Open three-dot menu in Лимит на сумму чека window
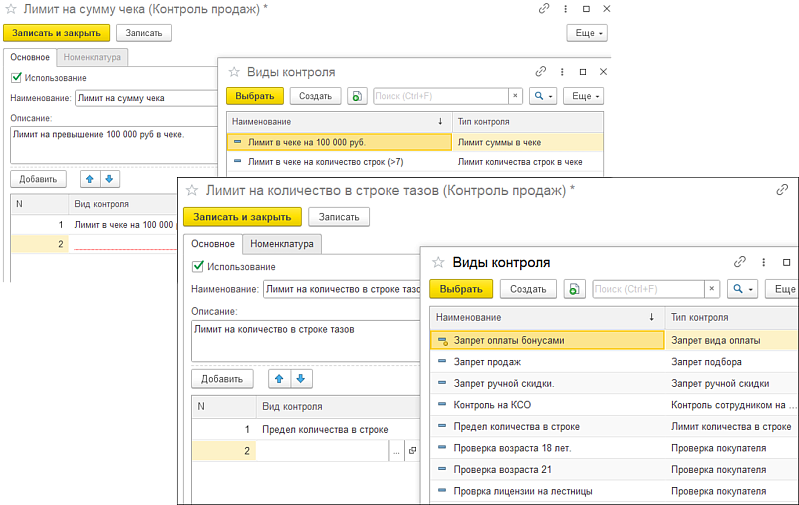 [565, 9]
